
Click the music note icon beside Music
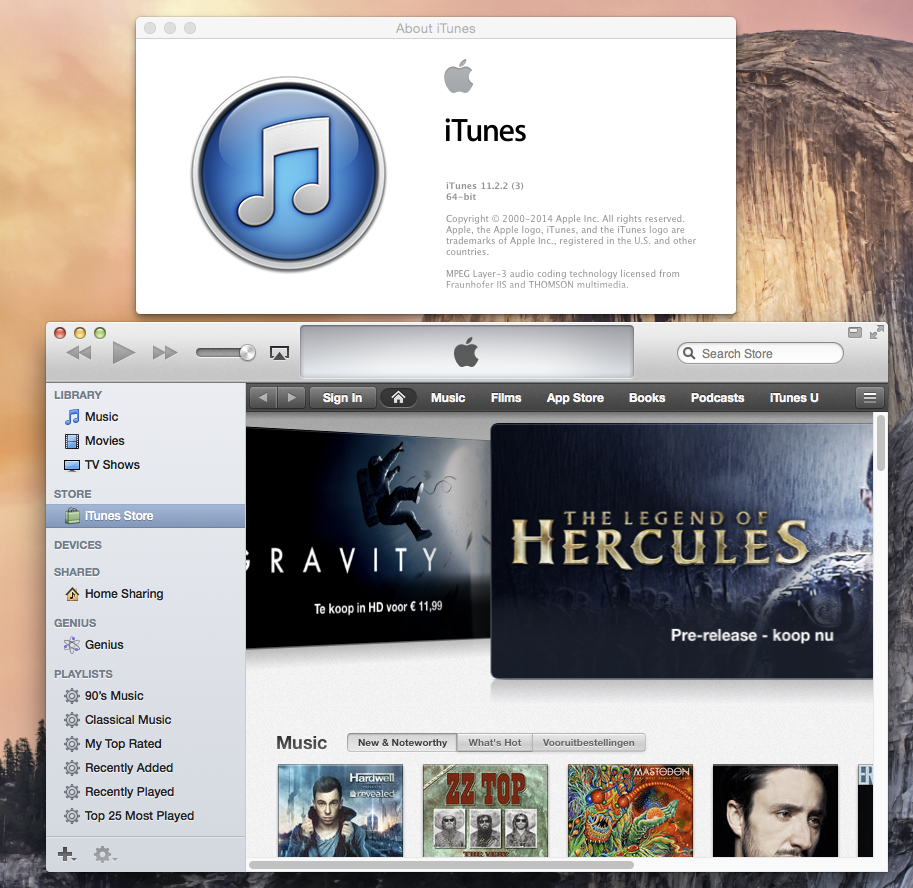click(x=72, y=417)
